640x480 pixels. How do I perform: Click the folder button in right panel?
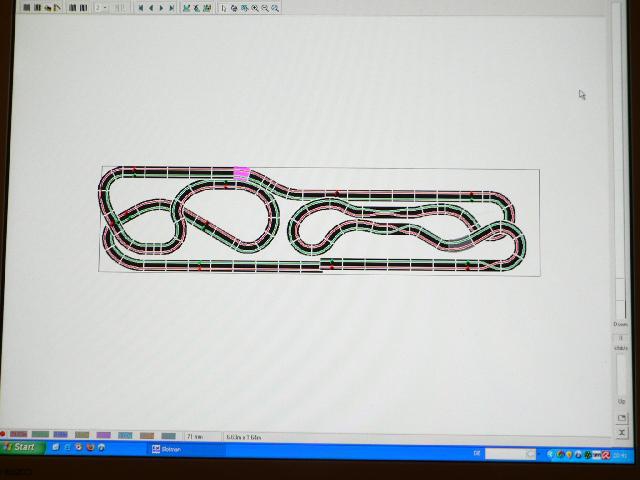[621, 417]
